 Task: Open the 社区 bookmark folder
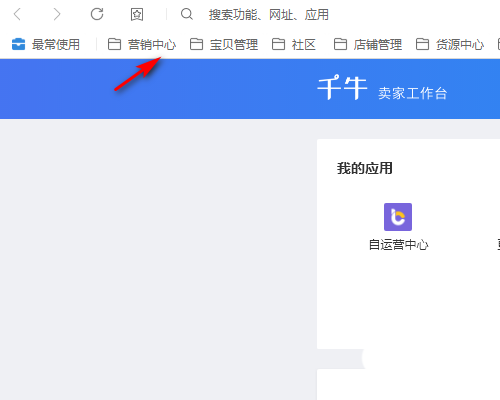[294, 44]
